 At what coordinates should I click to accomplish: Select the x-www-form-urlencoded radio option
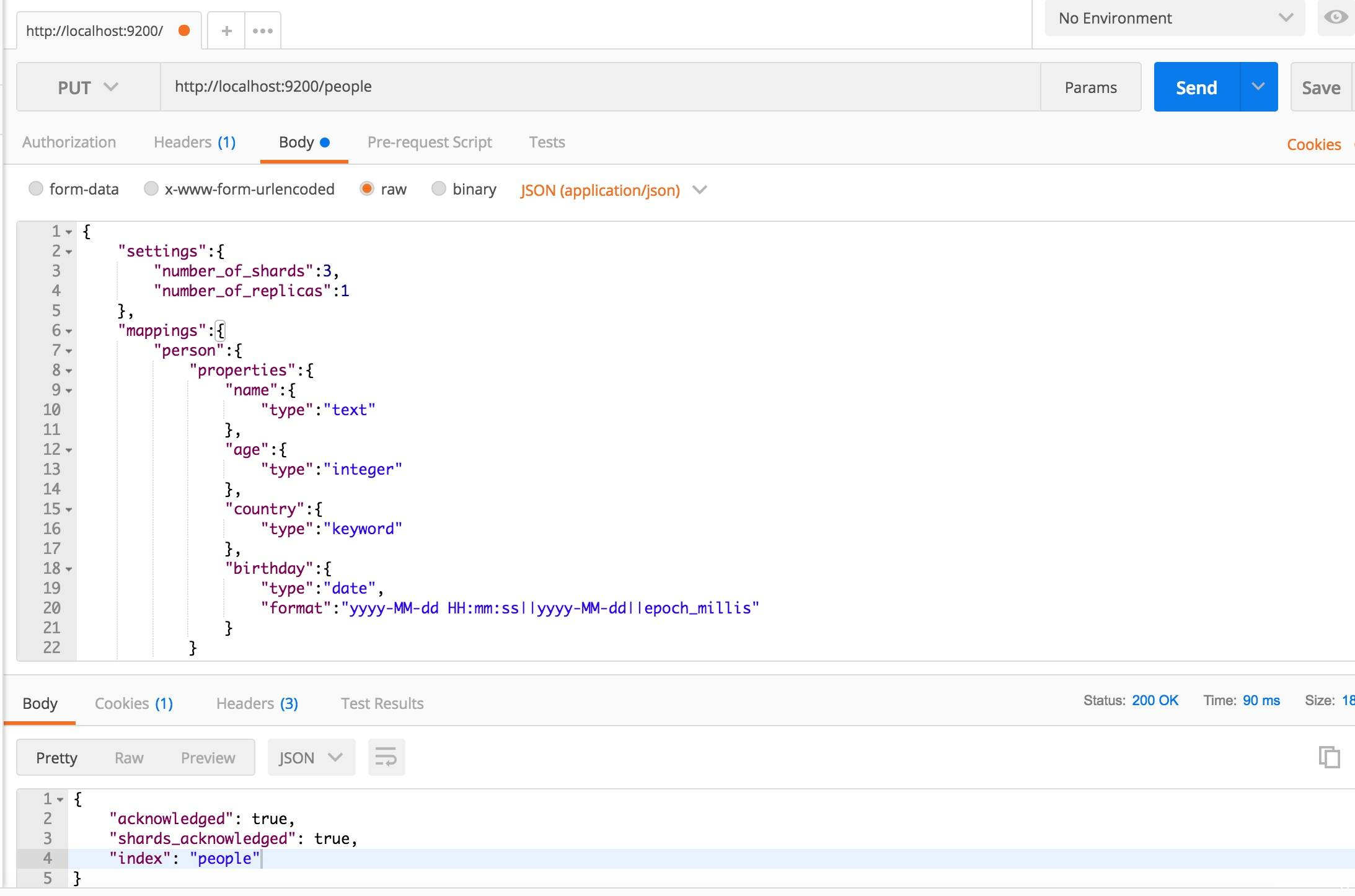click(151, 188)
